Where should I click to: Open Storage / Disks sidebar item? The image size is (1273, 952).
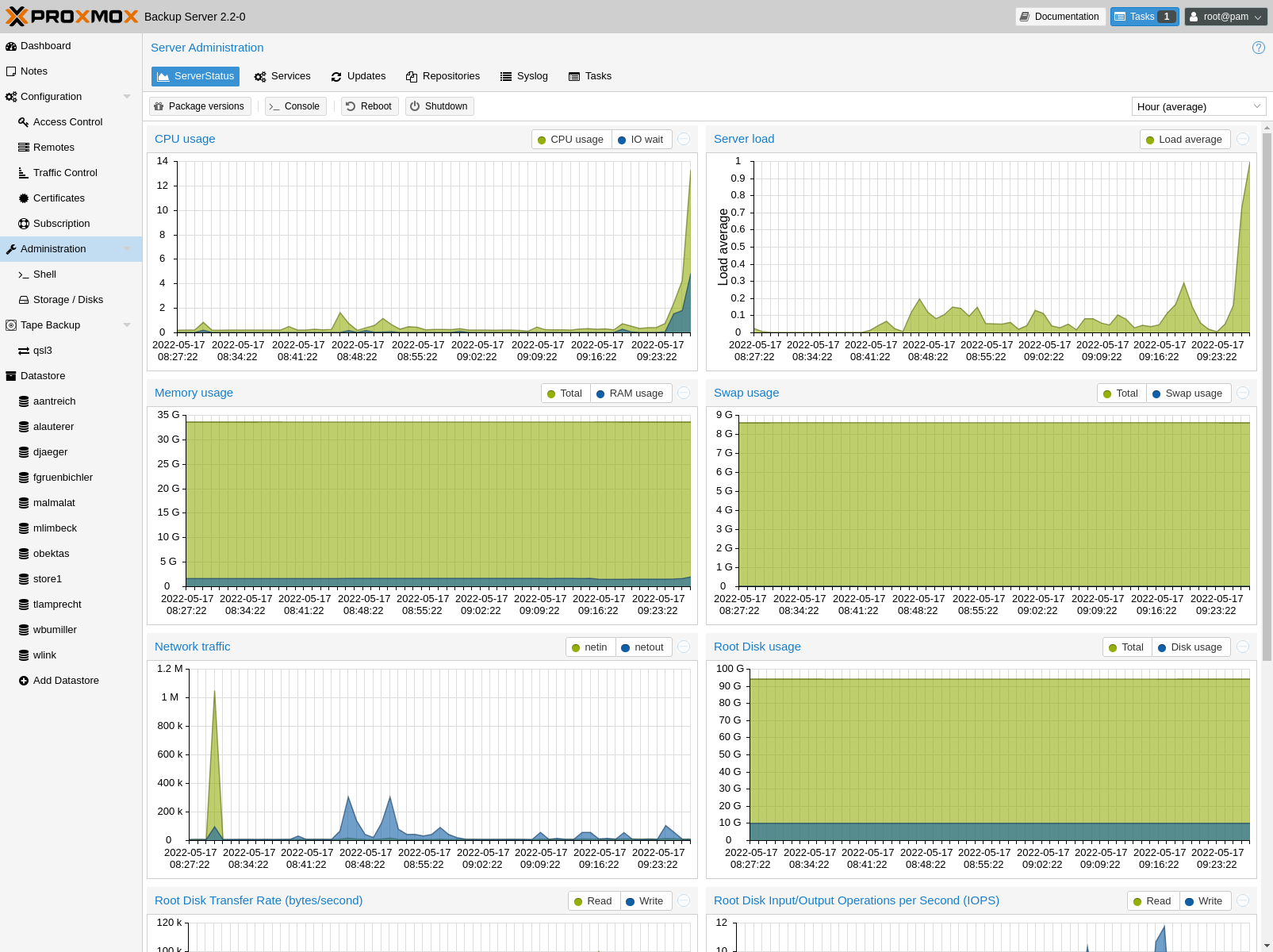[x=67, y=300]
